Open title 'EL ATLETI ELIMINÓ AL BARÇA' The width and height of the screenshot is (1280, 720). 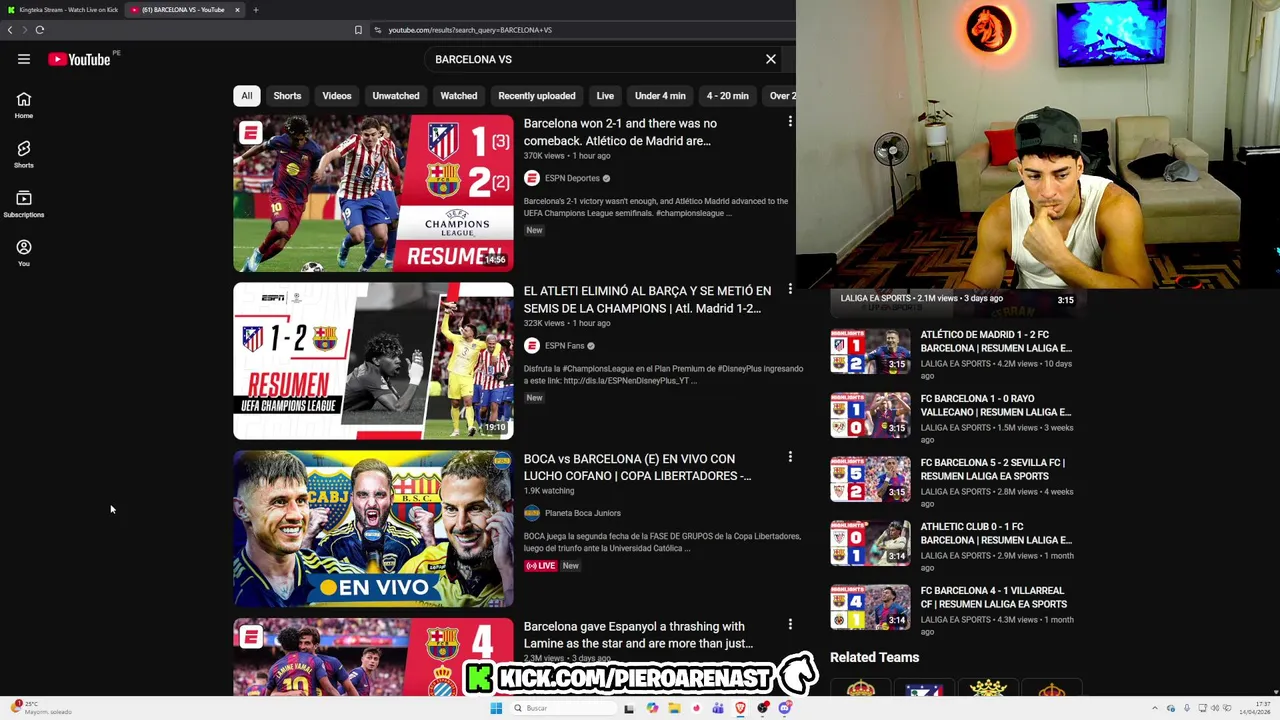point(647,299)
